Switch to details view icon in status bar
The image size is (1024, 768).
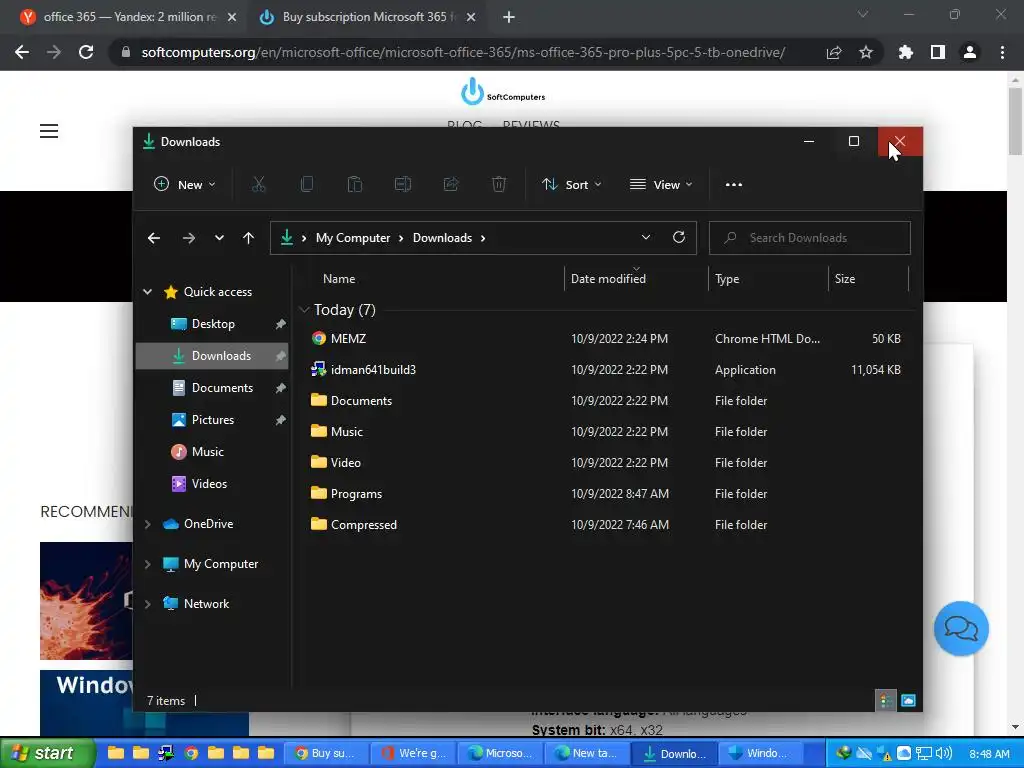point(886,701)
